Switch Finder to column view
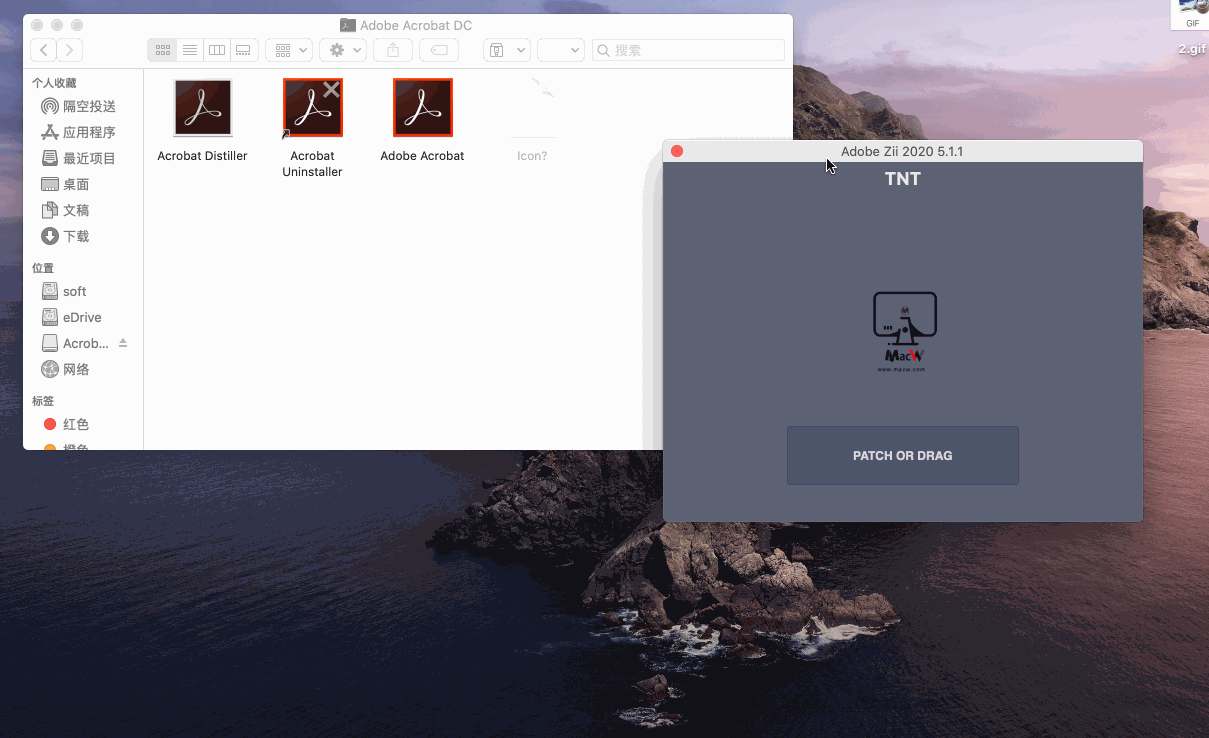Viewport: 1209px width, 738px height. (217, 50)
